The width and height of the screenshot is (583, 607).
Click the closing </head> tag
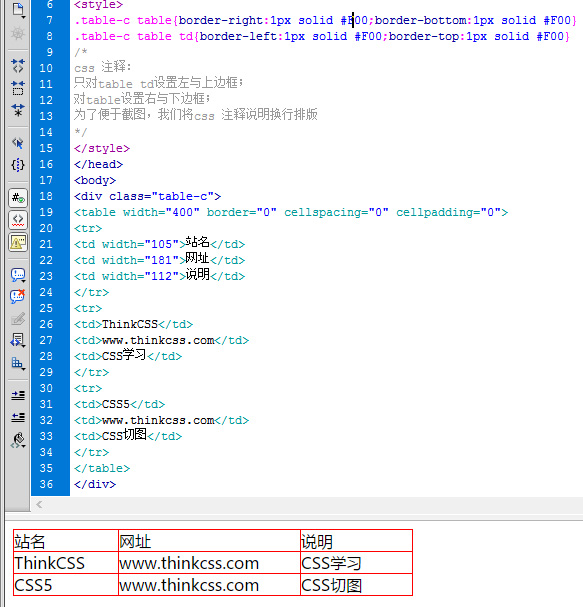(x=98, y=164)
